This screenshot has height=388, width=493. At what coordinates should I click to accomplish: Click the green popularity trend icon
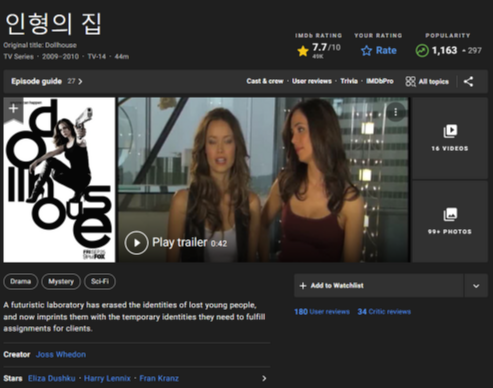coord(422,51)
